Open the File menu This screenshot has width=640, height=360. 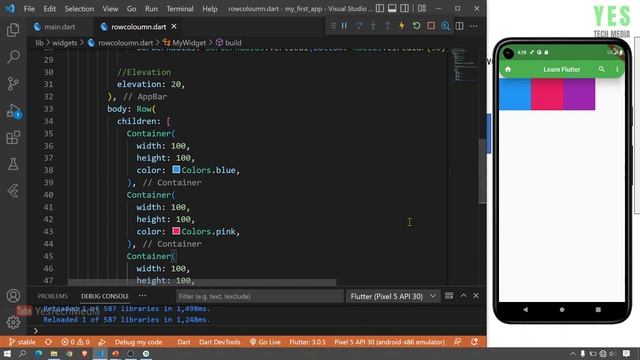click(x=29, y=9)
